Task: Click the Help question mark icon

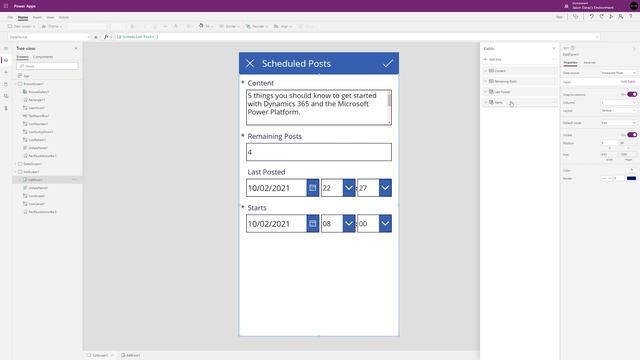Action: coord(631,16)
